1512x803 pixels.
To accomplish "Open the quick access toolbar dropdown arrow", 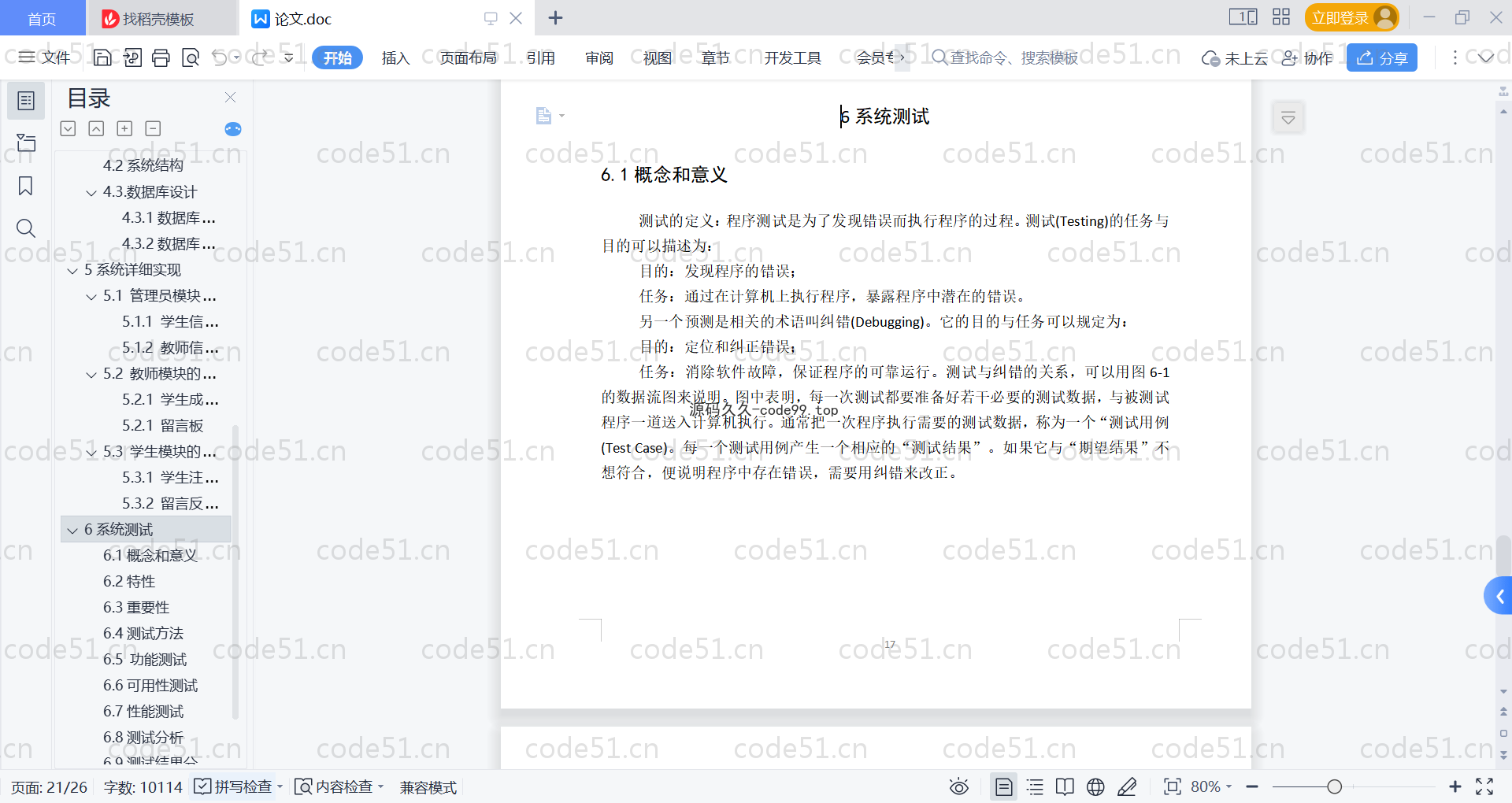I will pyautogui.click(x=289, y=57).
